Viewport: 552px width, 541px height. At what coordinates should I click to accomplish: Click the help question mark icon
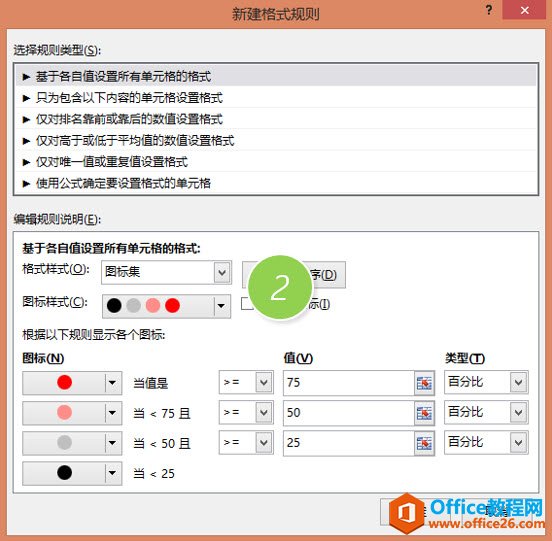489,10
